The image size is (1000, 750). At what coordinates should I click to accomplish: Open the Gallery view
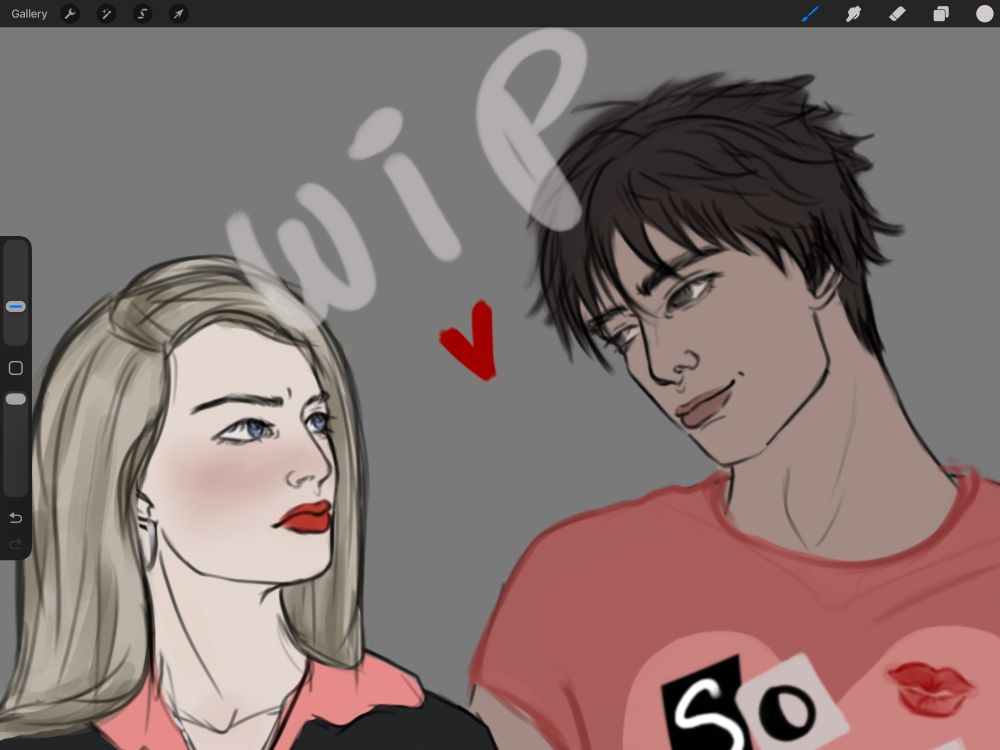29,13
